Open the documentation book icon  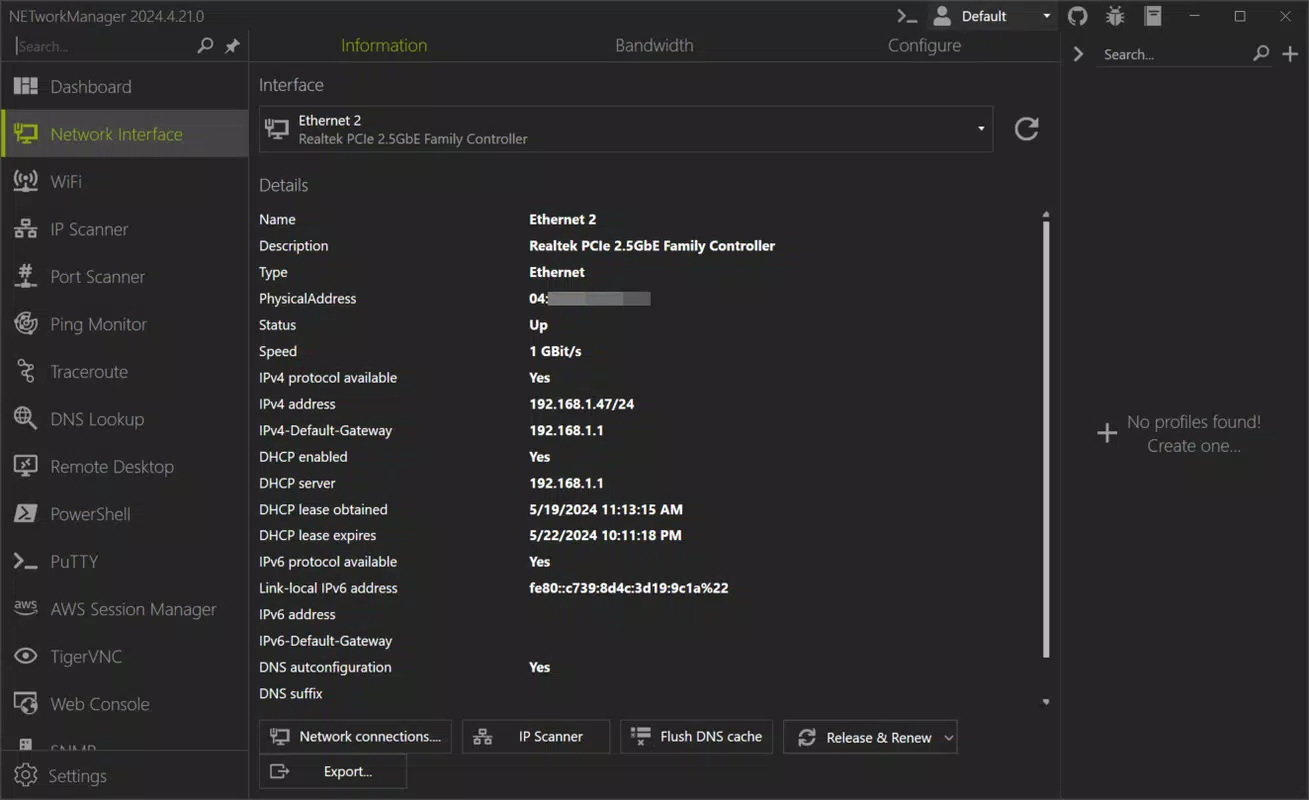point(1153,16)
